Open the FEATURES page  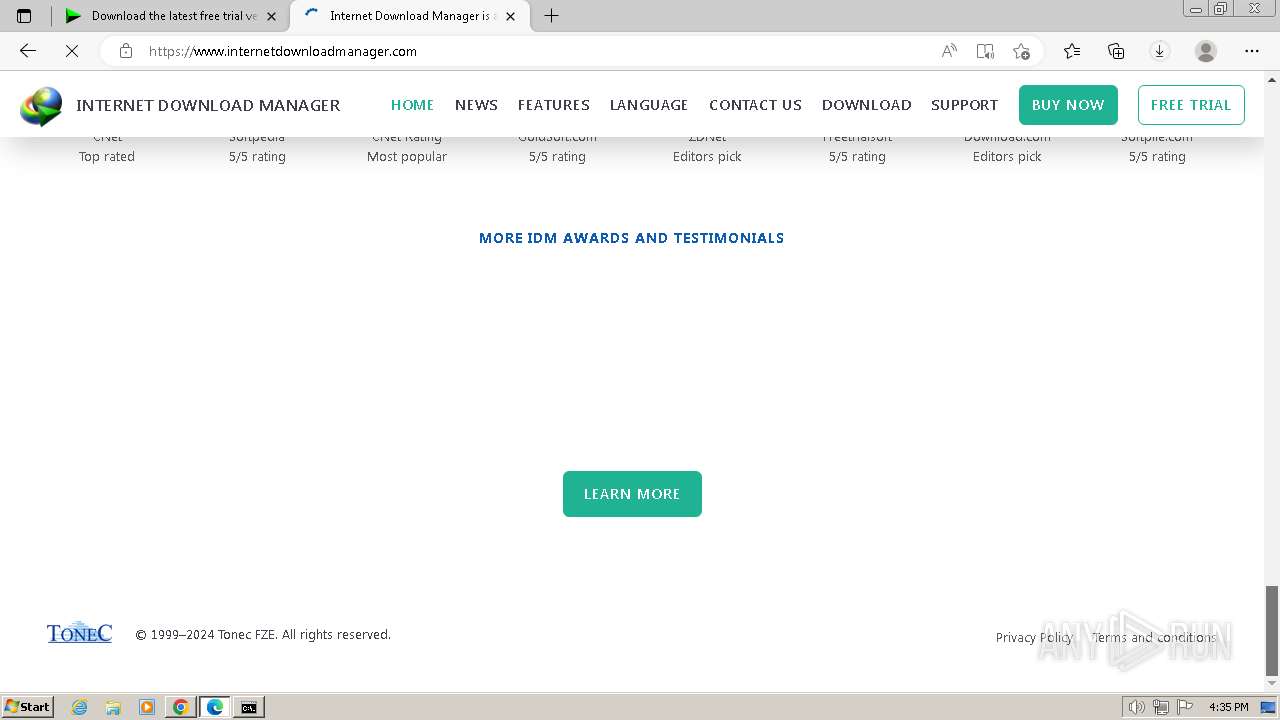point(553,105)
